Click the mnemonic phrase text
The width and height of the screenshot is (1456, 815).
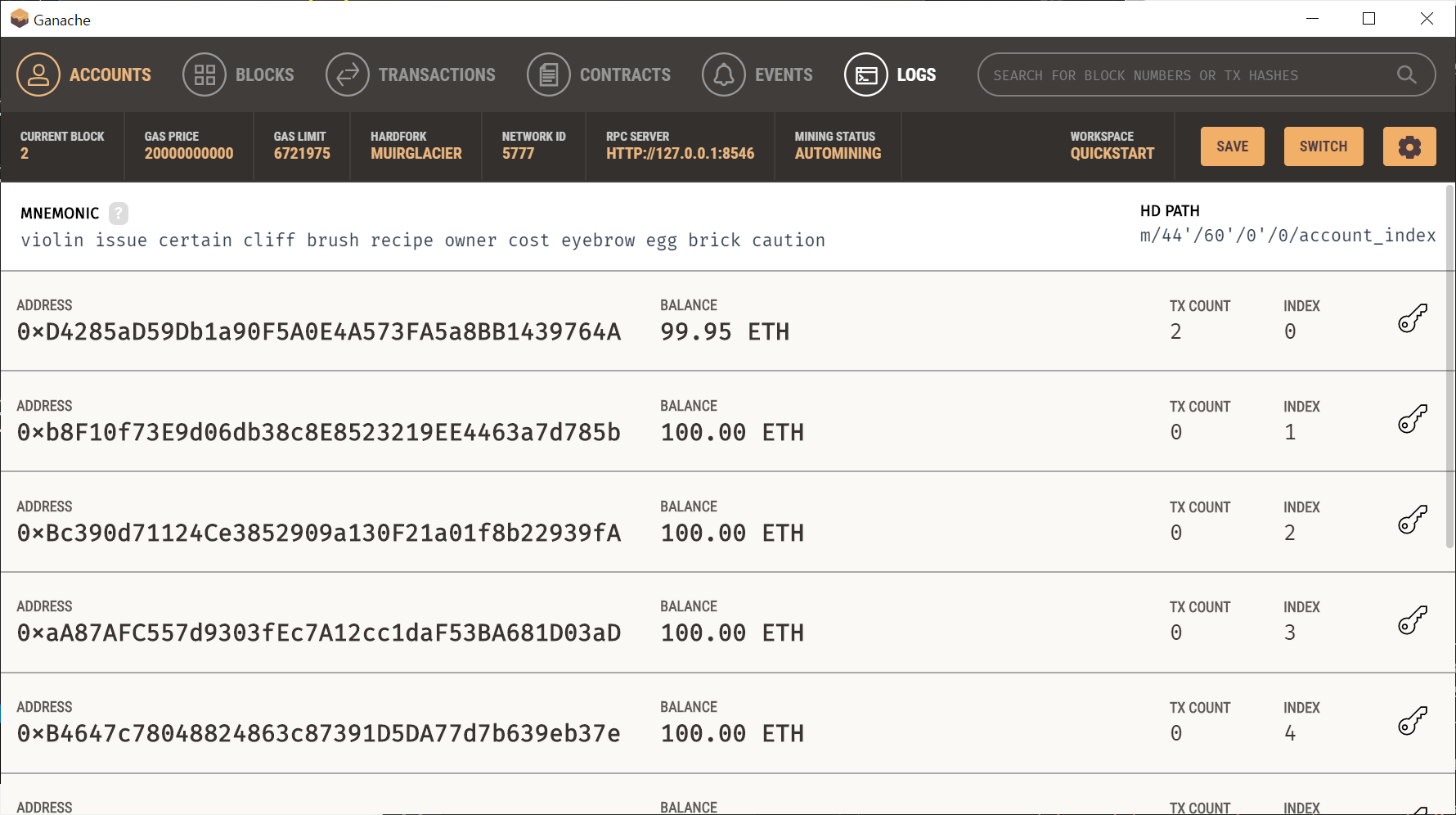click(423, 241)
